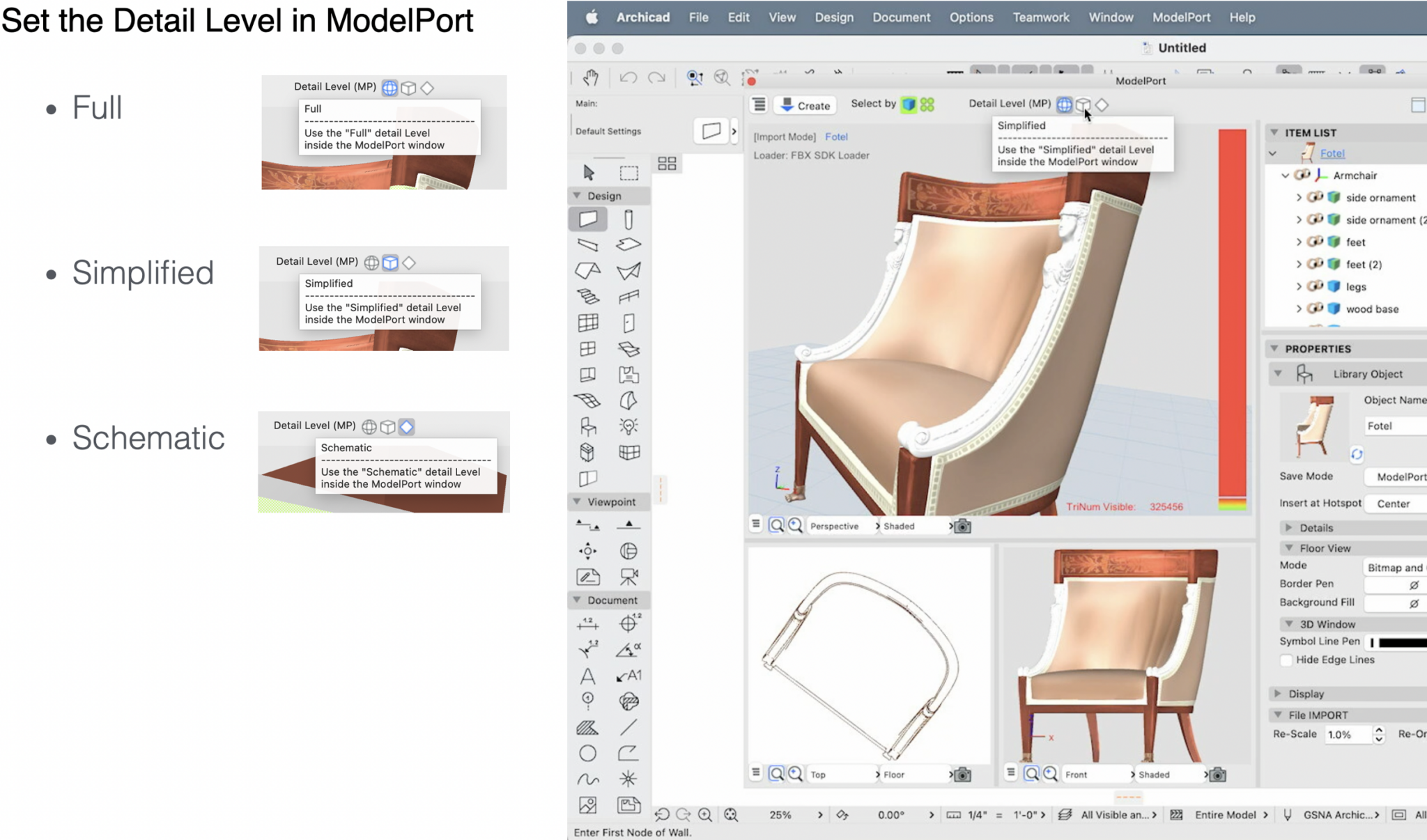Click the Create button in ModelPort toolbar
The width and height of the screenshot is (1427, 840).
805,105
